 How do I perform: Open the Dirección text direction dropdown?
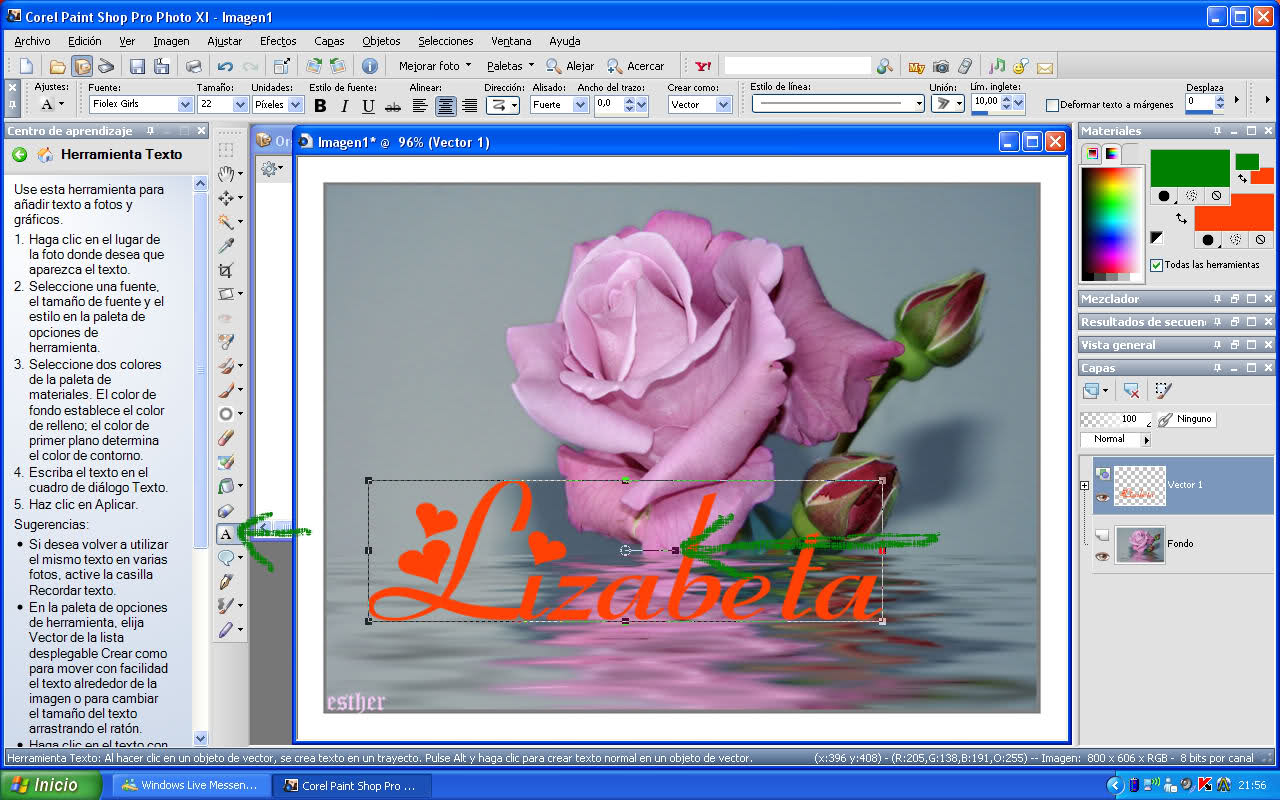point(502,104)
